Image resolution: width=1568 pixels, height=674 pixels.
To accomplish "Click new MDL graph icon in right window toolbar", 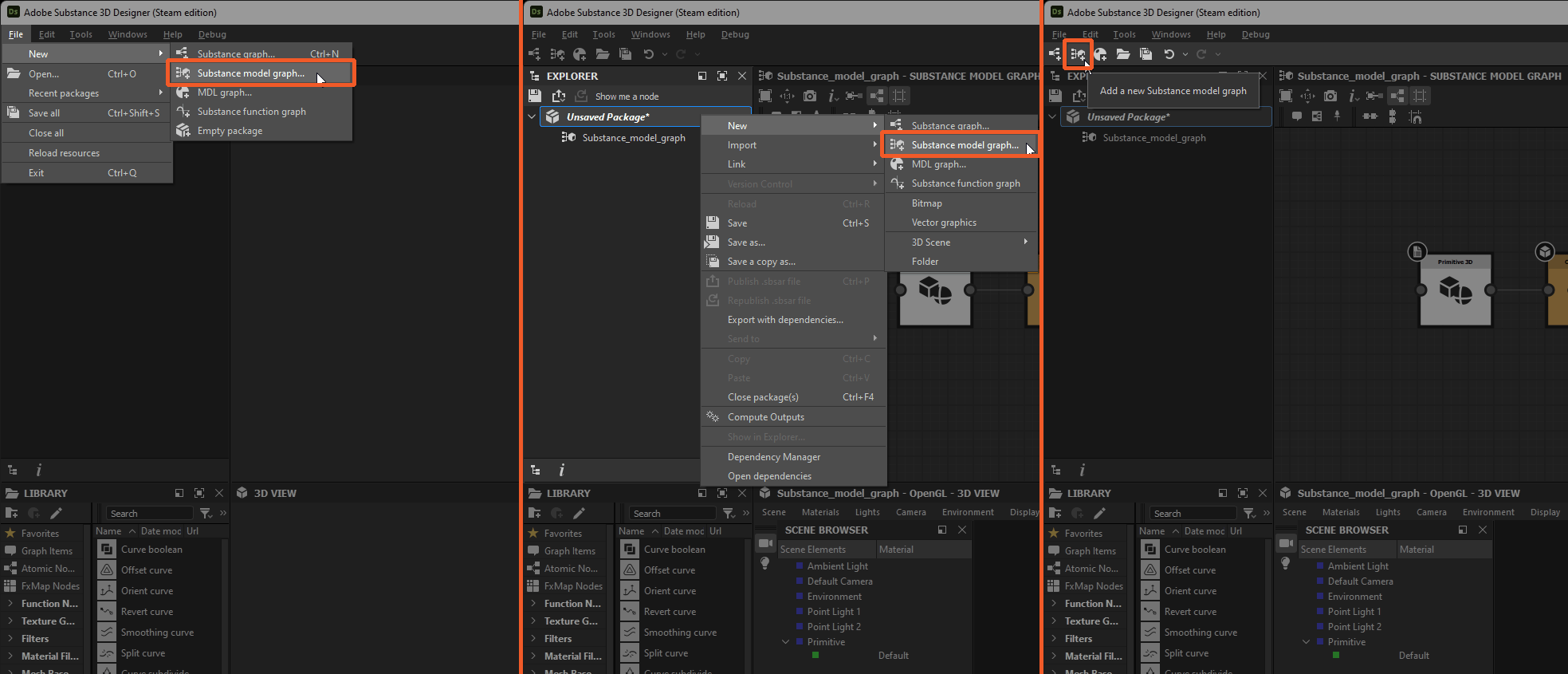I will click(1100, 54).
